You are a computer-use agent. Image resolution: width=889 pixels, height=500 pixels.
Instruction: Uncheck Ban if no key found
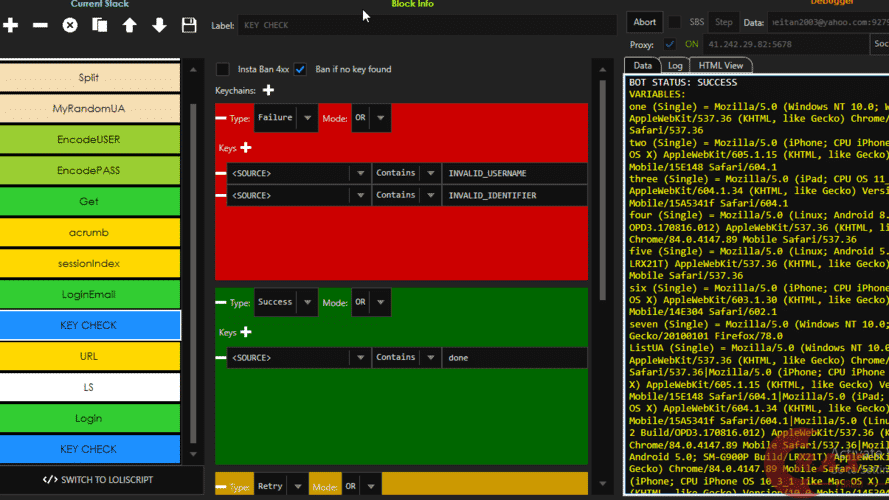point(300,69)
